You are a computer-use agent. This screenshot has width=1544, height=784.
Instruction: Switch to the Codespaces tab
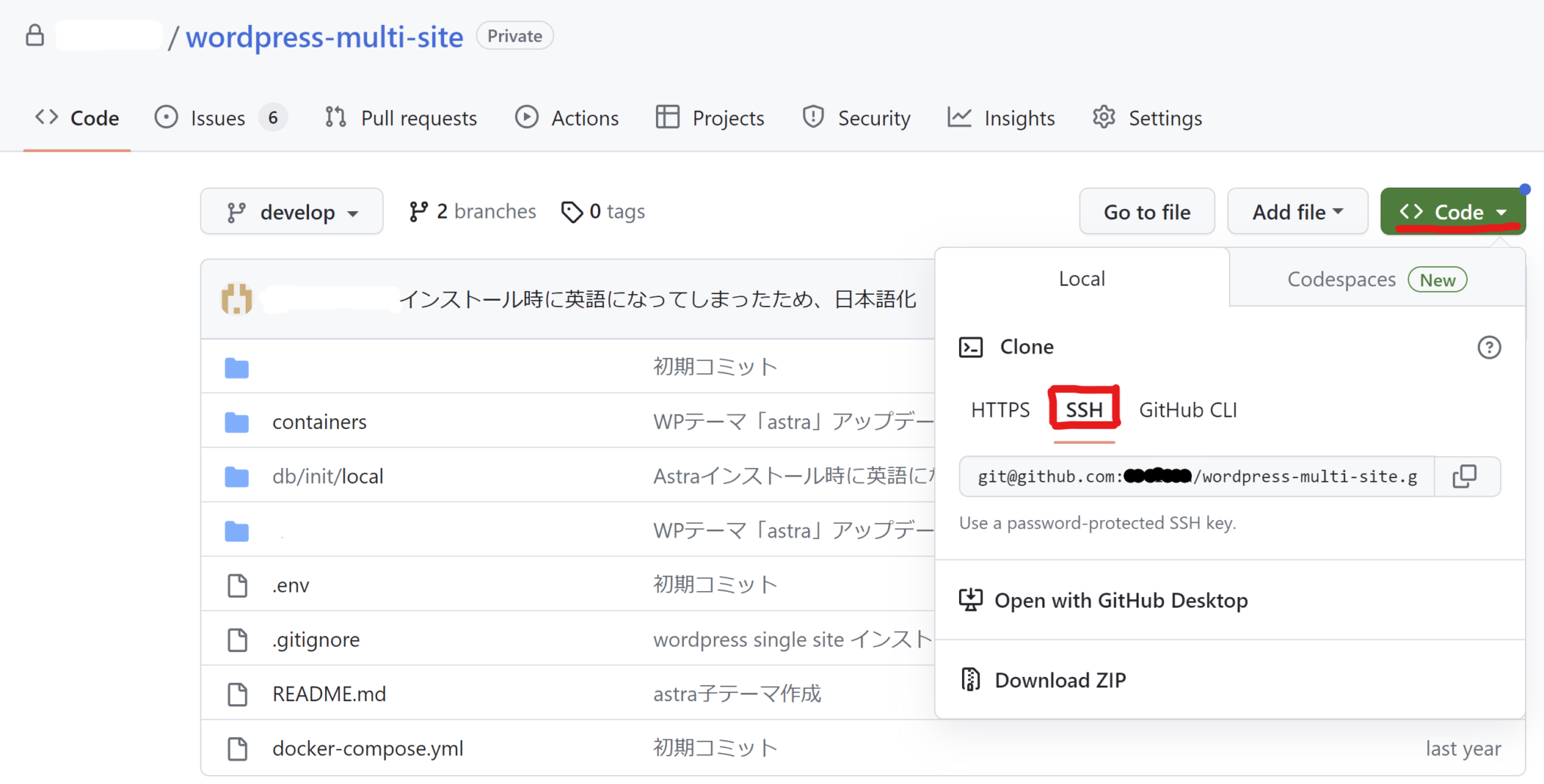tap(1342, 278)
